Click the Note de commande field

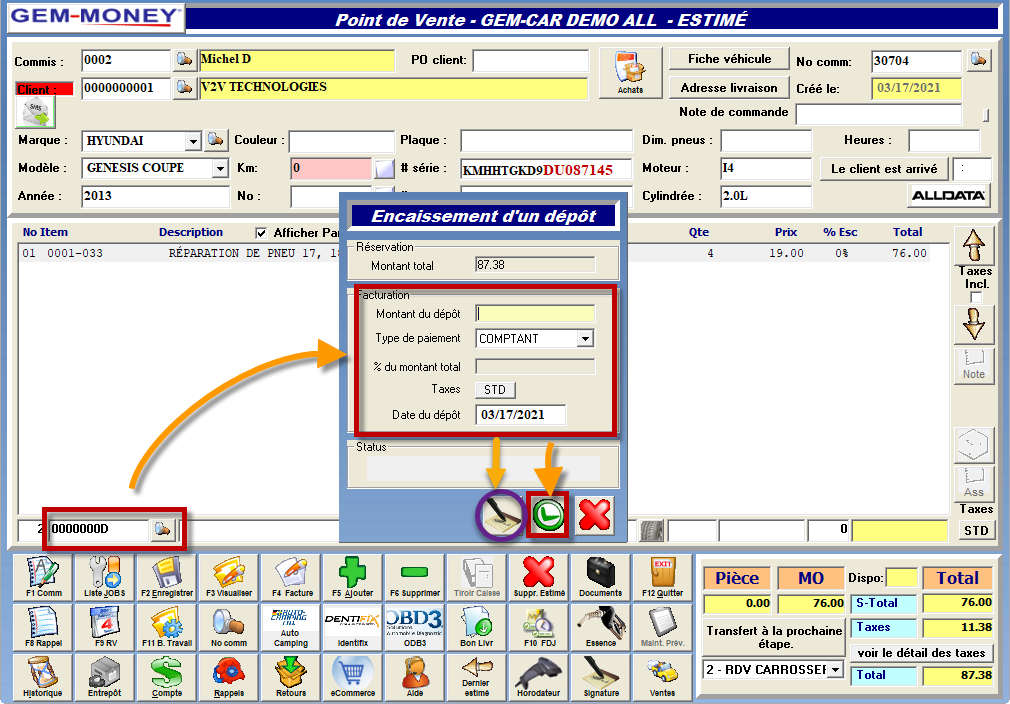pyautogui.click(x=879, y=114)
